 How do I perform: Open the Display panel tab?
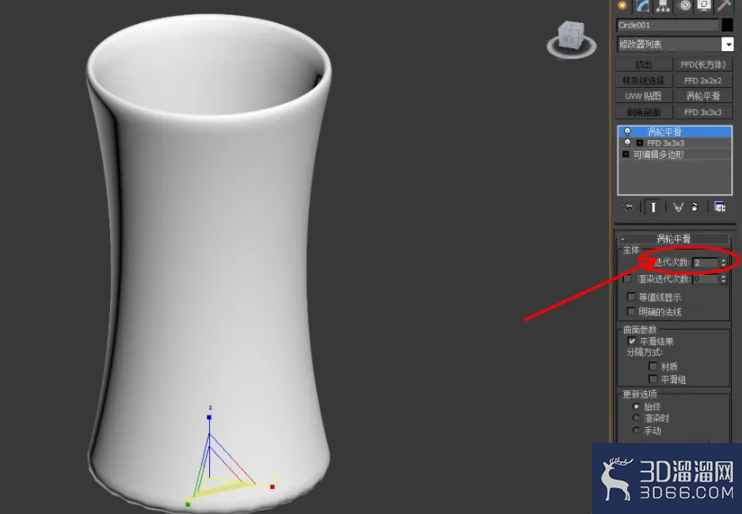point(704,6)
